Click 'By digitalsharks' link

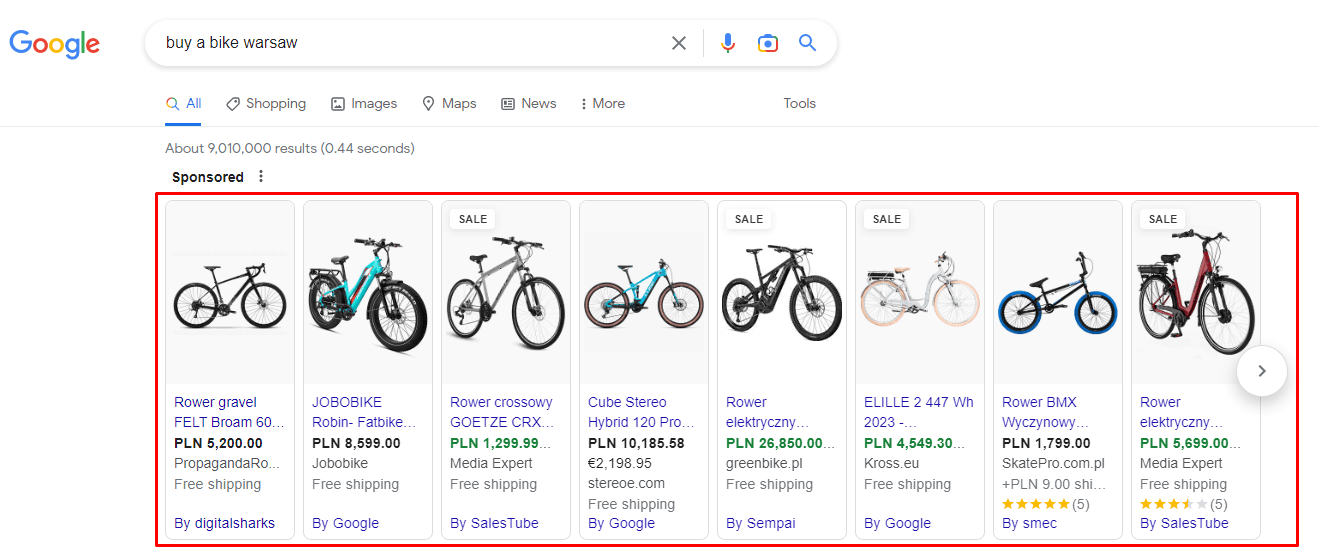pos(224,523)
